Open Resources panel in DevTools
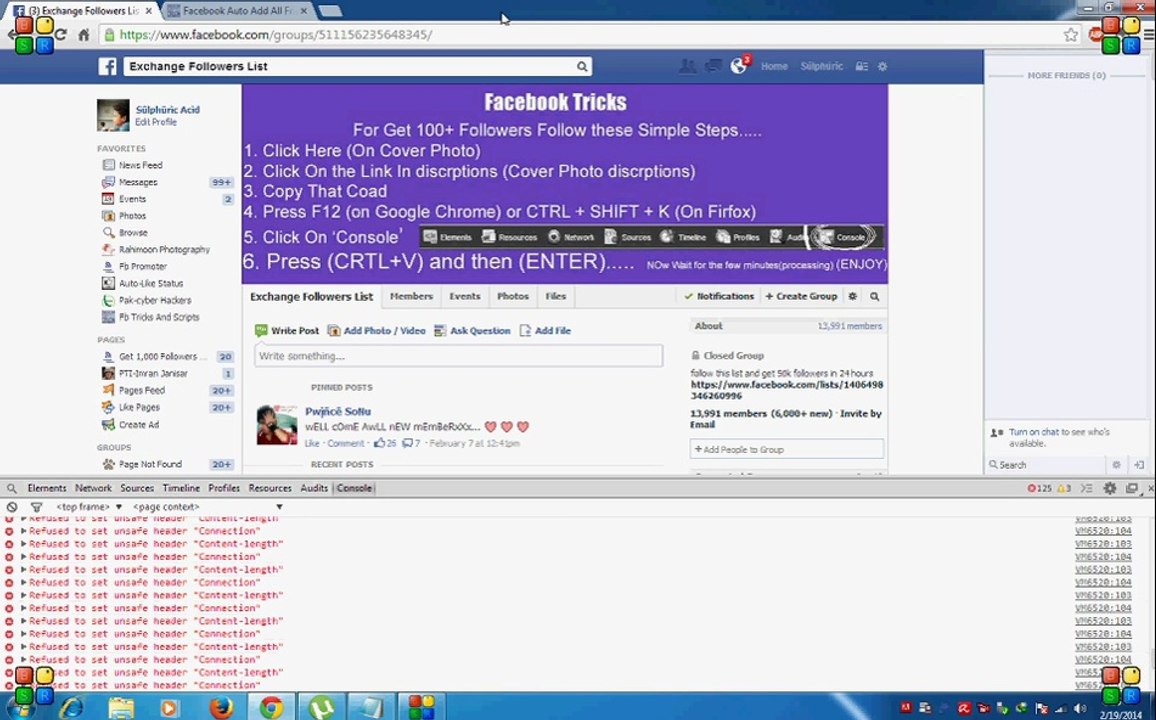The width and height of the screenshot is (1156, 720). (x=270, y=488)
